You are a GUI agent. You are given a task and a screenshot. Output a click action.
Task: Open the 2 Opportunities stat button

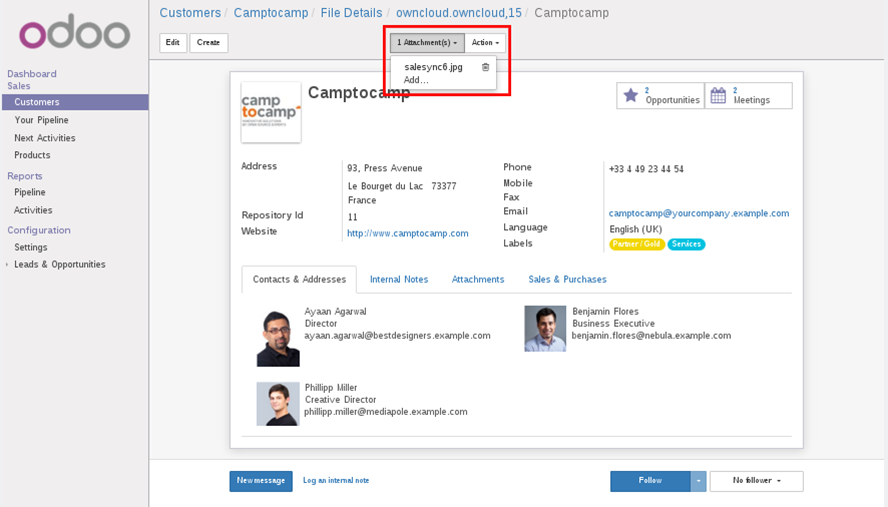[660, 95]
